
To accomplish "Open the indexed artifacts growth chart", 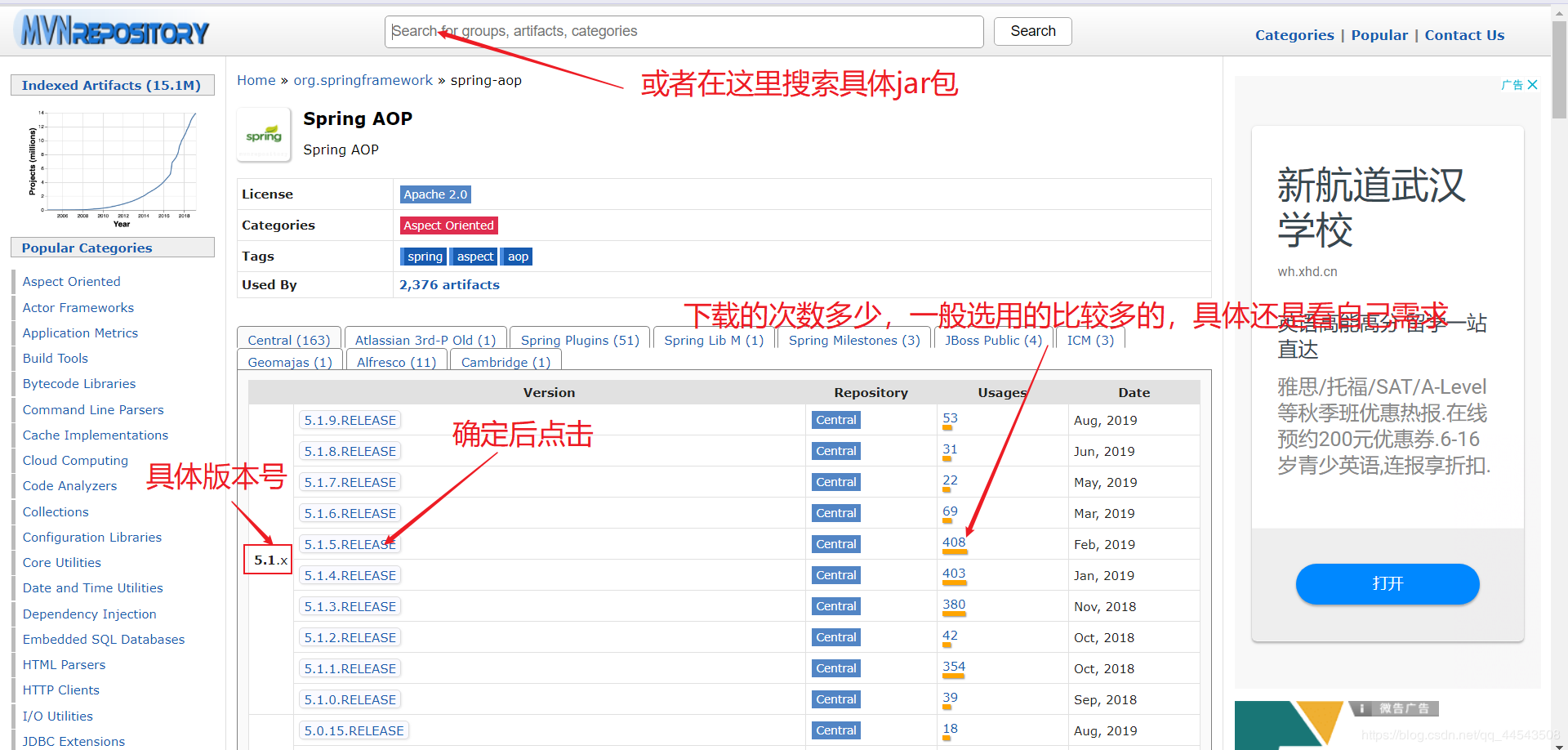I will point(113,167).
